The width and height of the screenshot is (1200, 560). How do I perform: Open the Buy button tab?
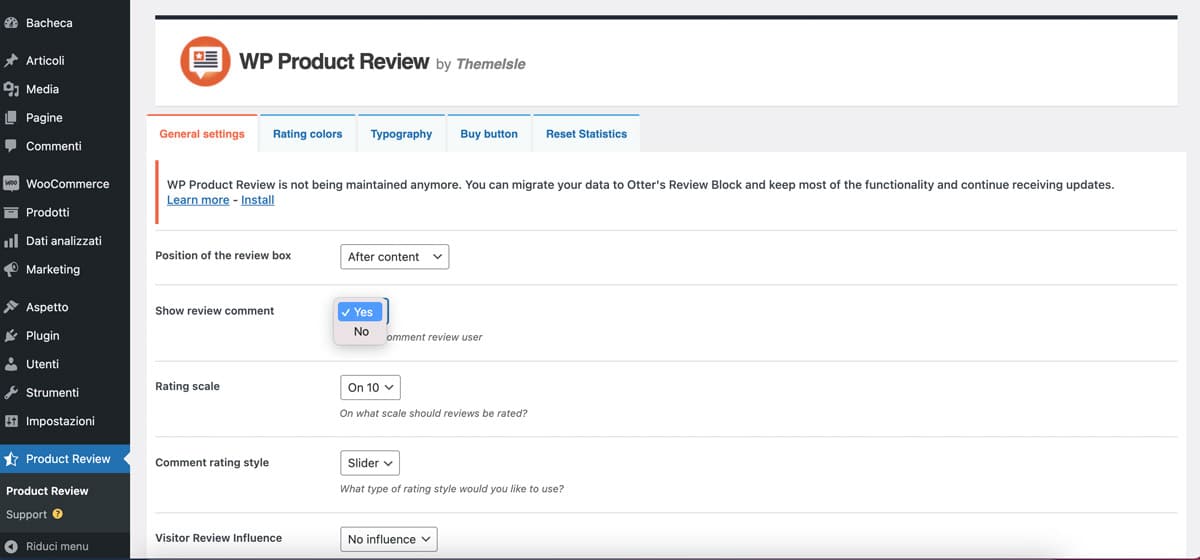489,134
